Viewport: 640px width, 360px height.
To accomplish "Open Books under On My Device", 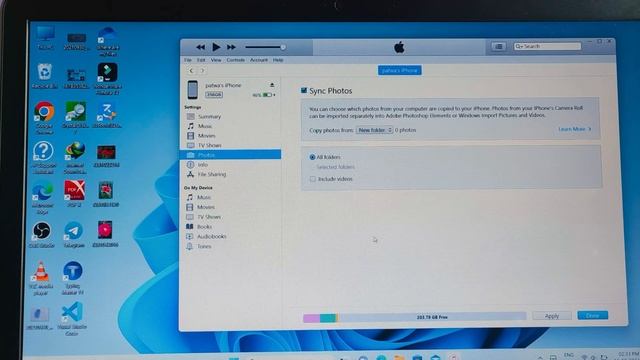I will click(204, 227).
